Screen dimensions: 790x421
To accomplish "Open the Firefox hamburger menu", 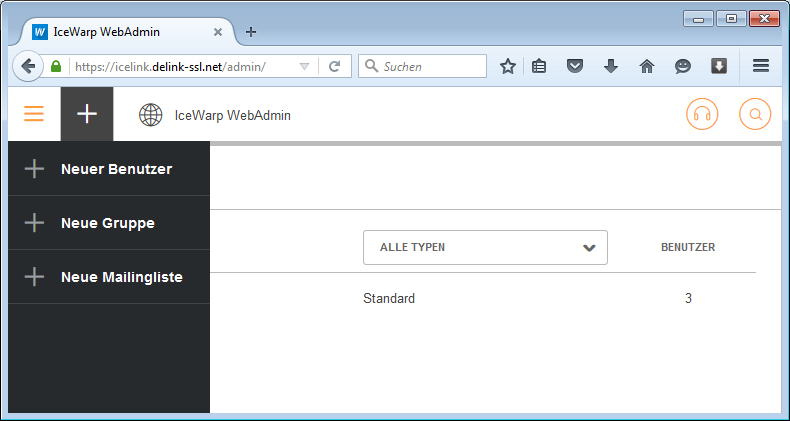I will (x=761, y=66).
